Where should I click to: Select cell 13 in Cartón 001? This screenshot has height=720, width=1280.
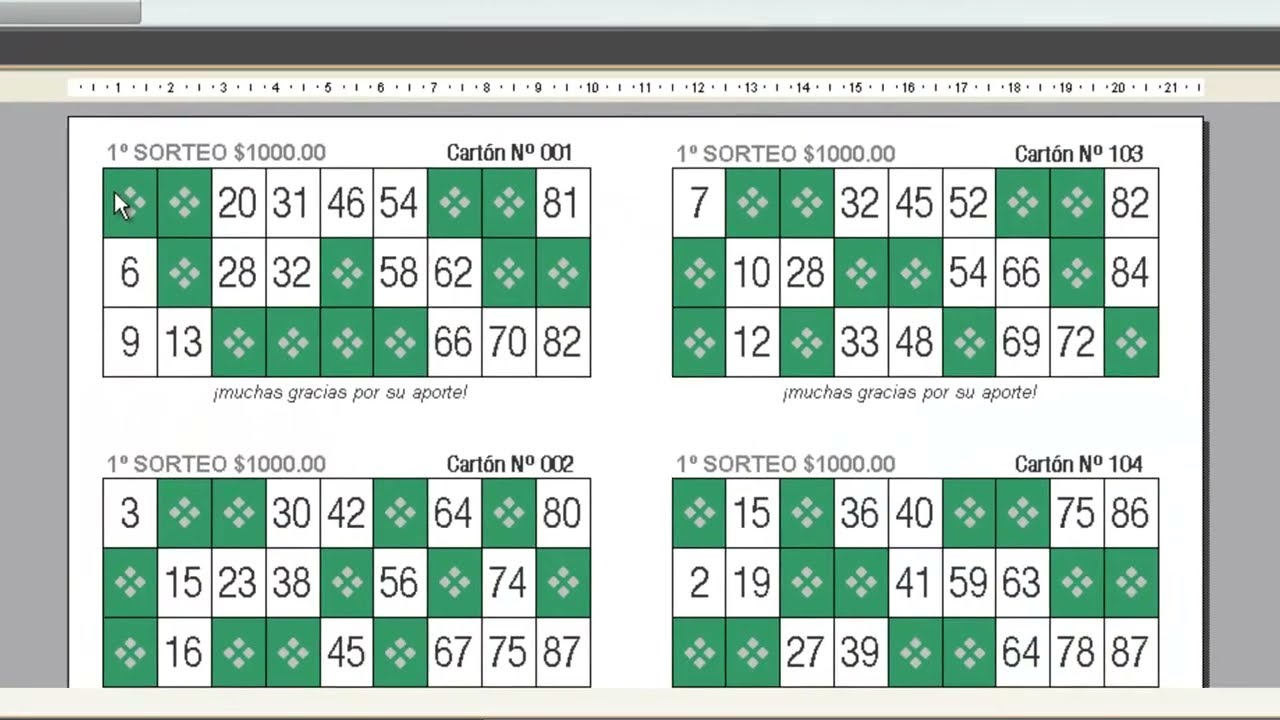tap(184, 342)
